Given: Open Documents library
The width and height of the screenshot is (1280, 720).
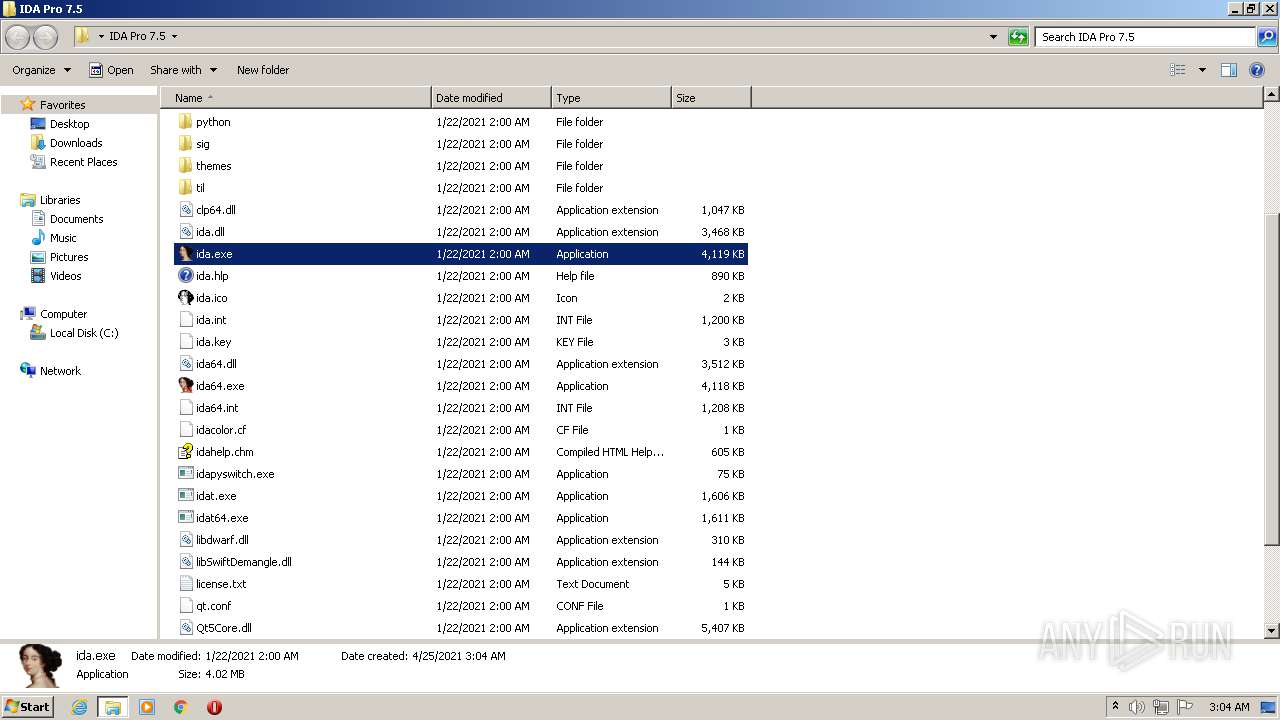Looking at the screenshot, I should tap(76, 219).
